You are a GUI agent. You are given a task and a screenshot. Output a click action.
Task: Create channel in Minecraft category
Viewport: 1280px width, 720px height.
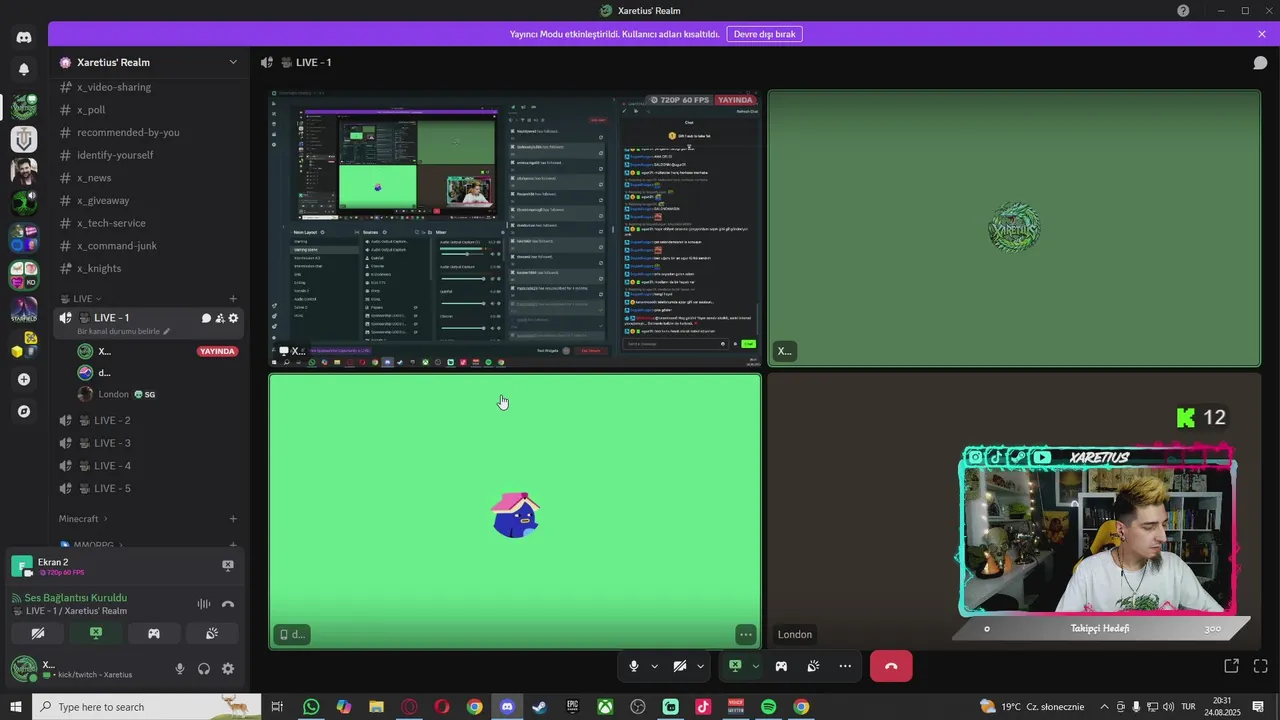233,519
